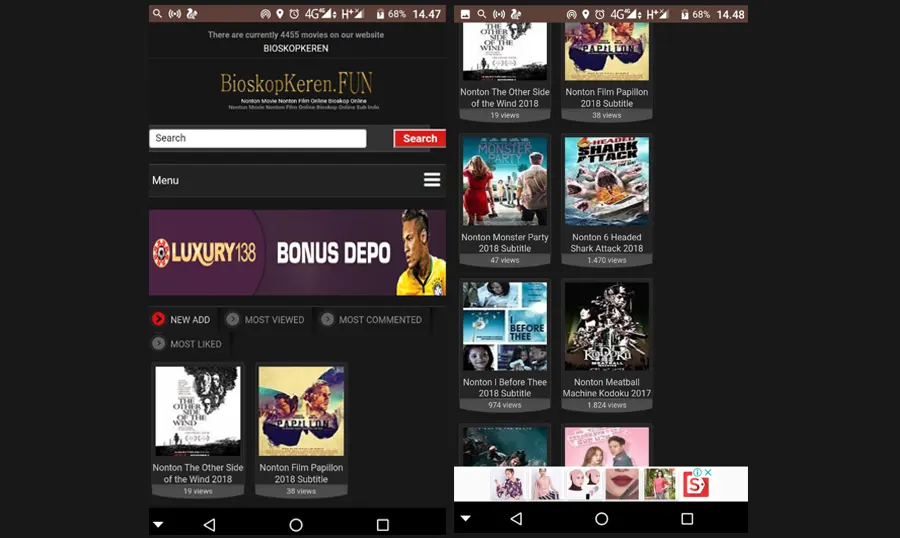Click 'Nonton I Before Thee 2018 Subtitle' title
Viewport: 900px width, 538px height.
[505, 388]
